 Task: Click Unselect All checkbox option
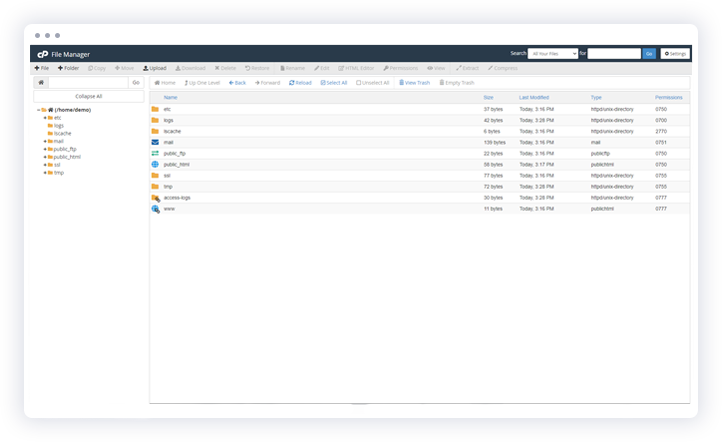(x=373, y=82)
